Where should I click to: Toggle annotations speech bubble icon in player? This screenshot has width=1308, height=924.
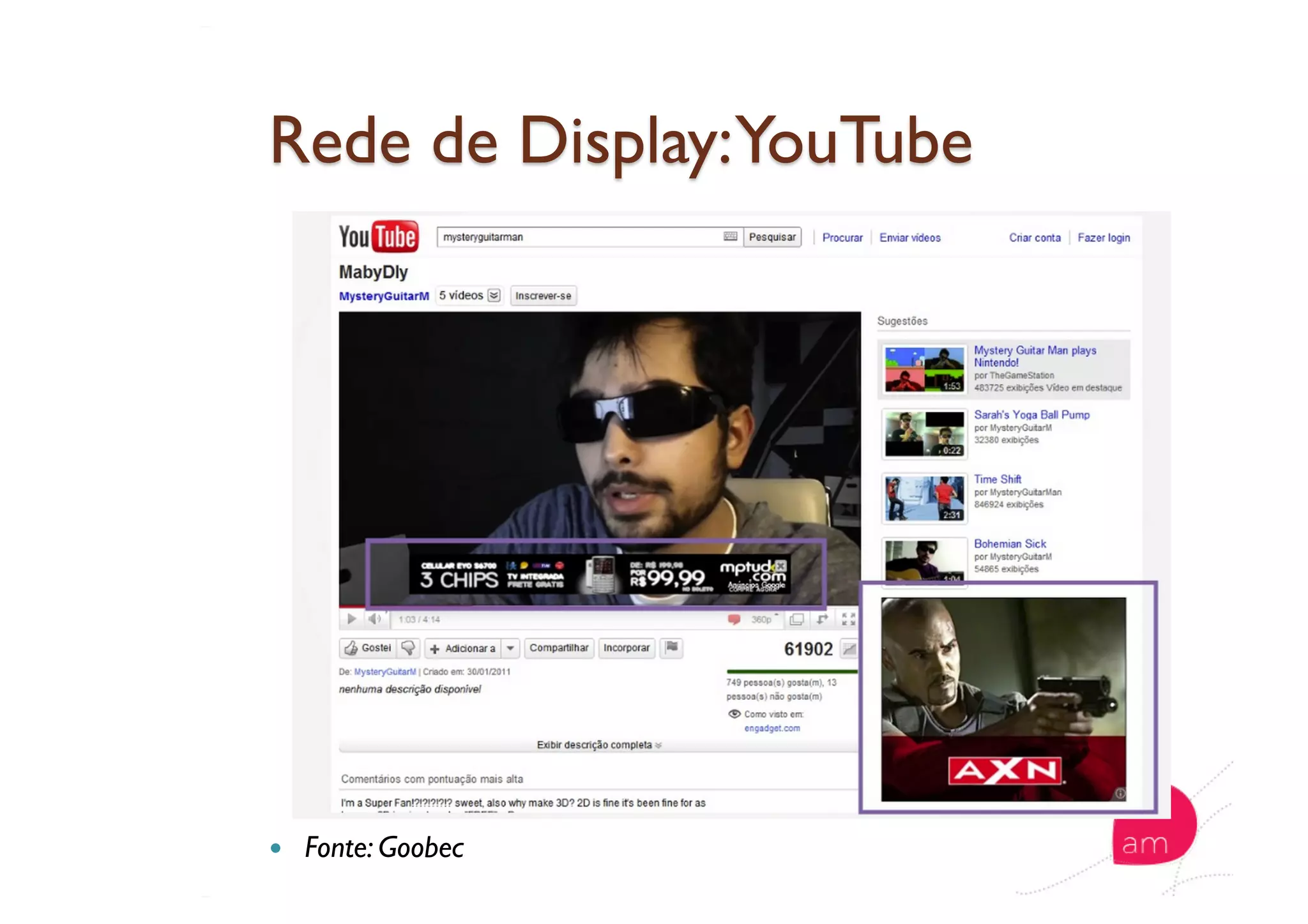(x=734, y=619)
